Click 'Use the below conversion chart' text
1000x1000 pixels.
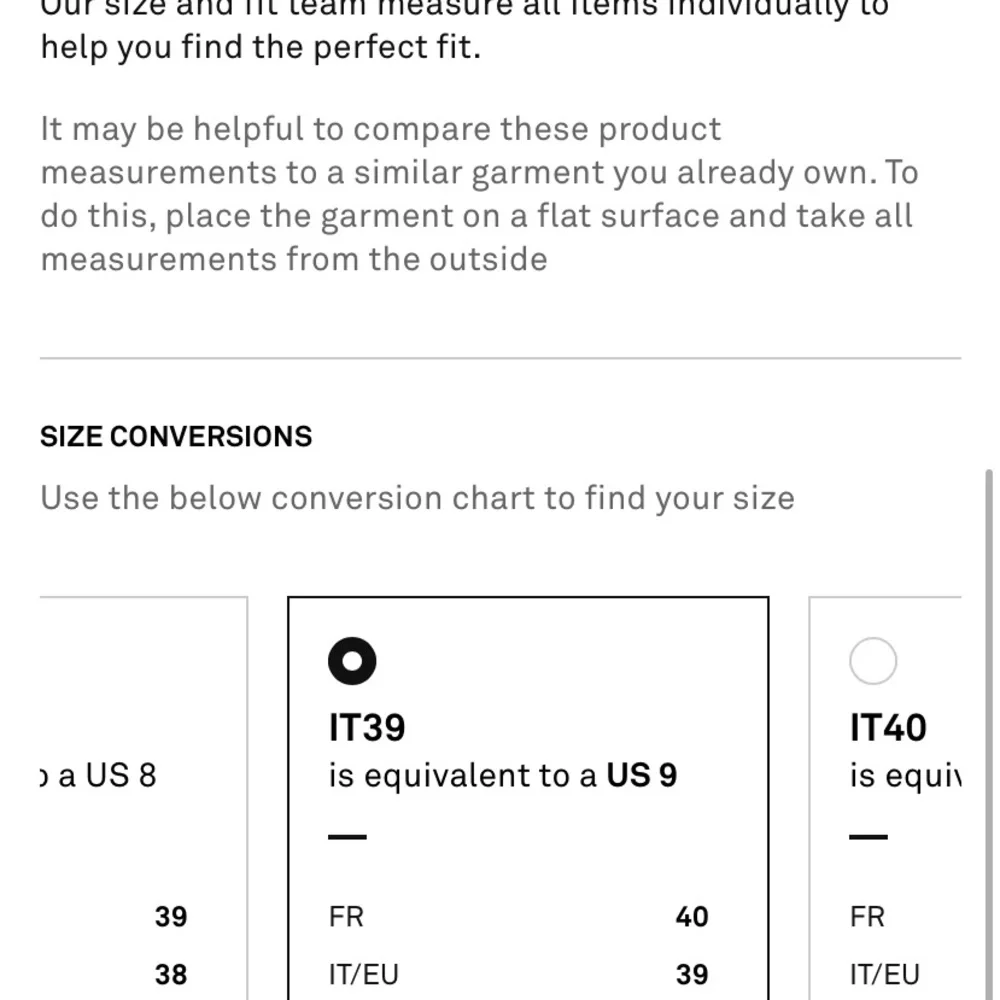418,498
